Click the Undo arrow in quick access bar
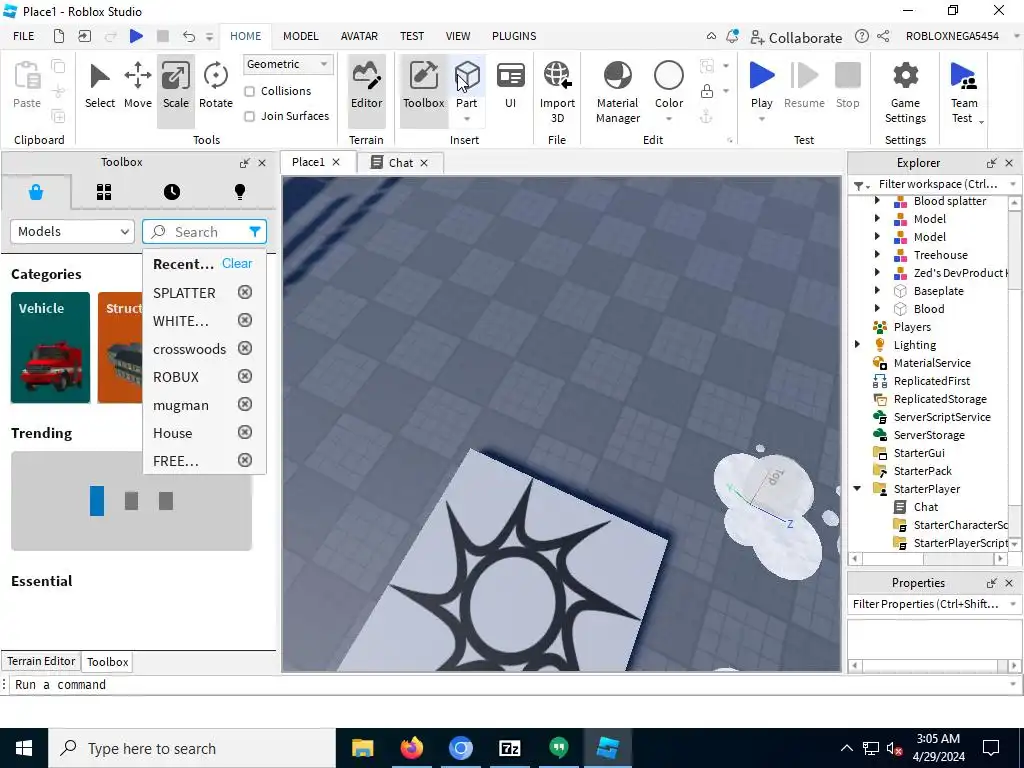This screenshot has height=768, width=1024. click(189, 36)
